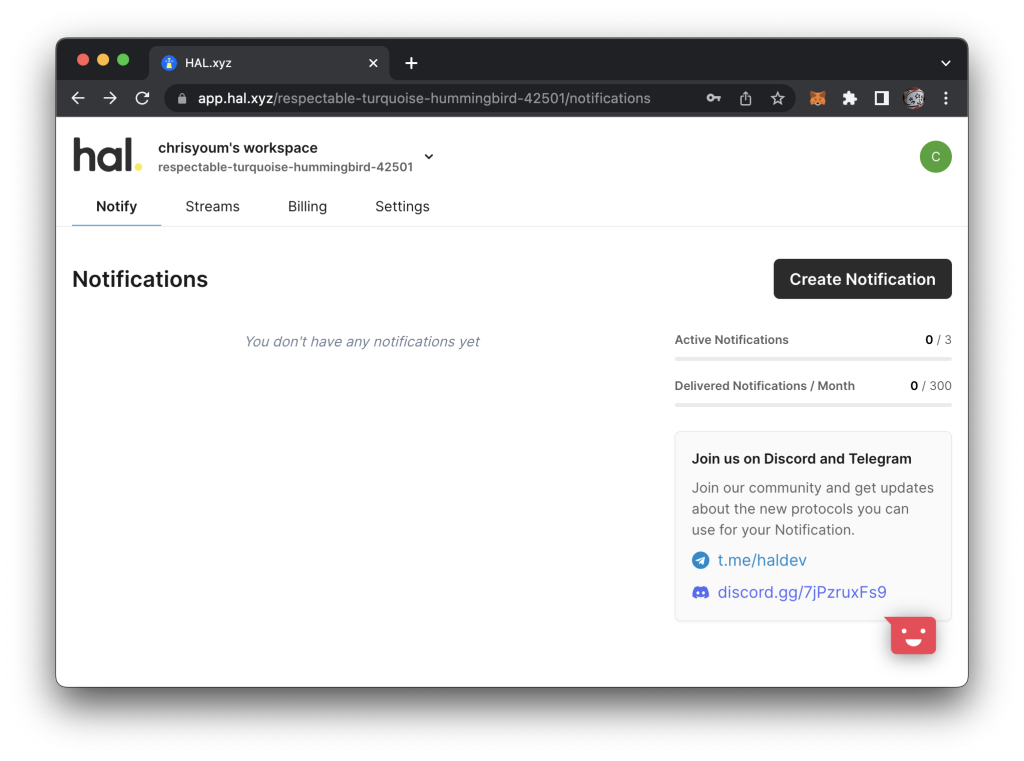Viewport: 1024px width, 761px height.
Task: Click the Create Notification button
Action: pyautogui.click(x=862, y=279)
